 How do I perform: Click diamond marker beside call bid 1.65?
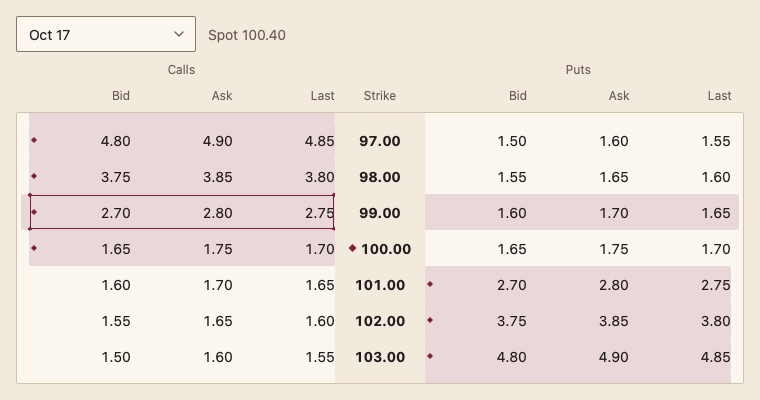34,248
